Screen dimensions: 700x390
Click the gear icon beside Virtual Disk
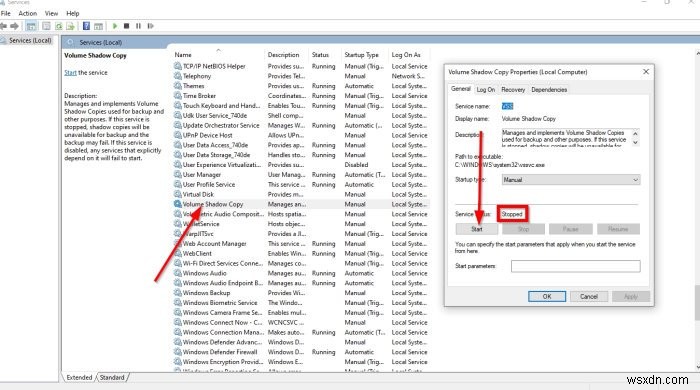178,194
